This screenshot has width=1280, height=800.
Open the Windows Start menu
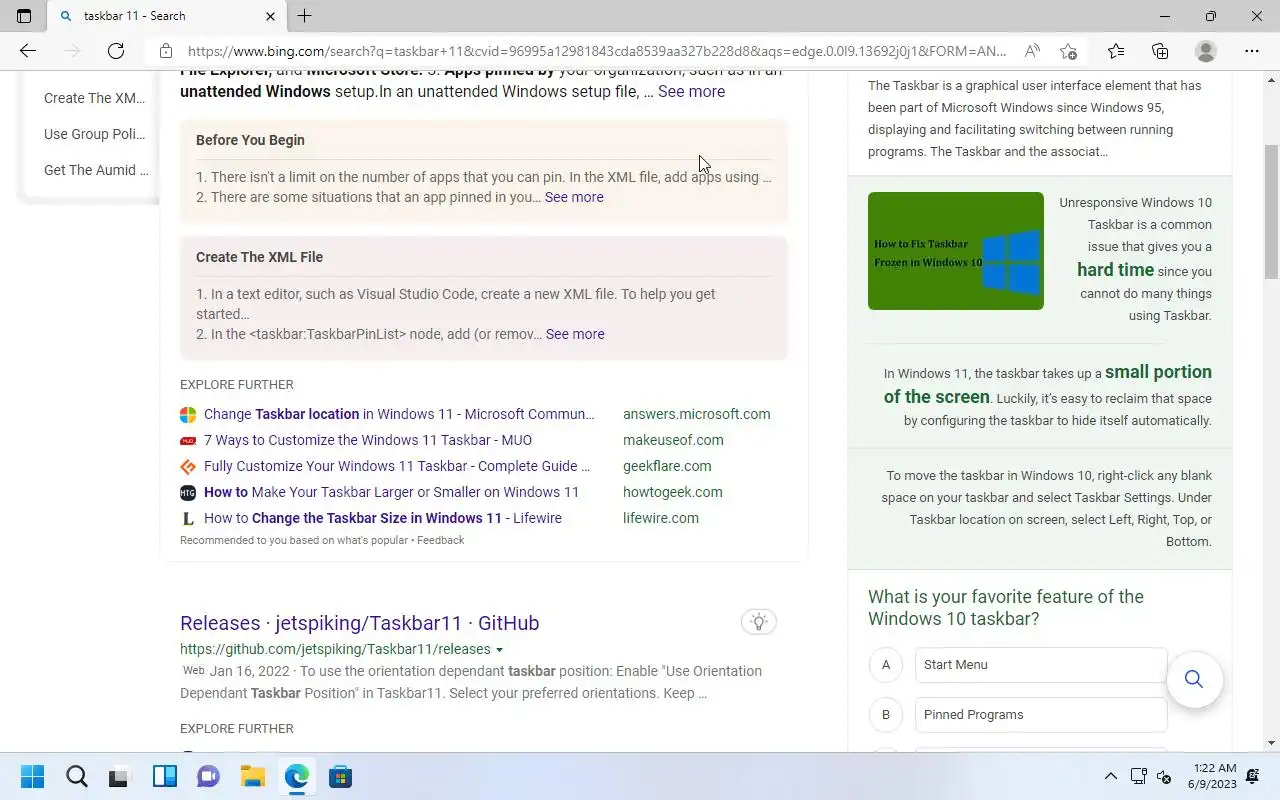coord(32,777)
